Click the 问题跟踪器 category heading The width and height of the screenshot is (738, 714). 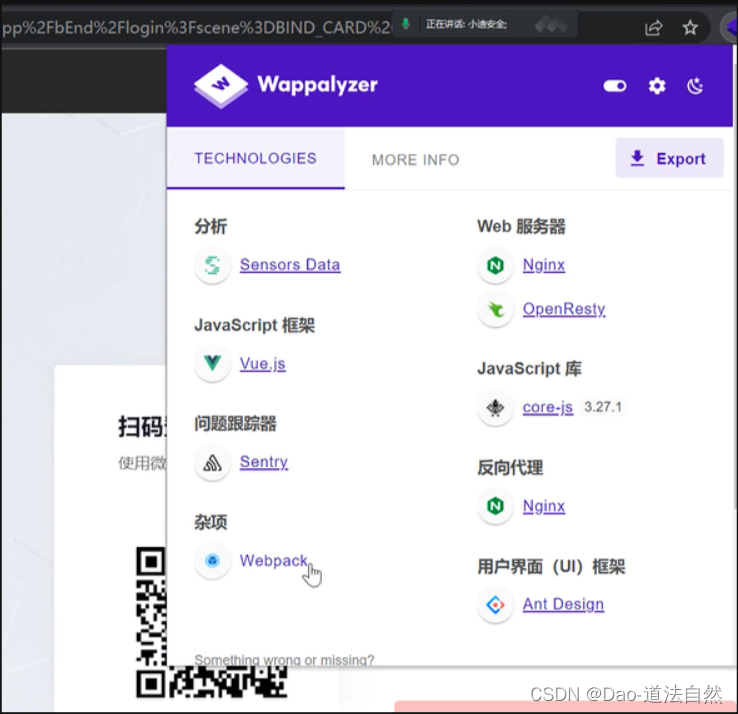point(235,424)
